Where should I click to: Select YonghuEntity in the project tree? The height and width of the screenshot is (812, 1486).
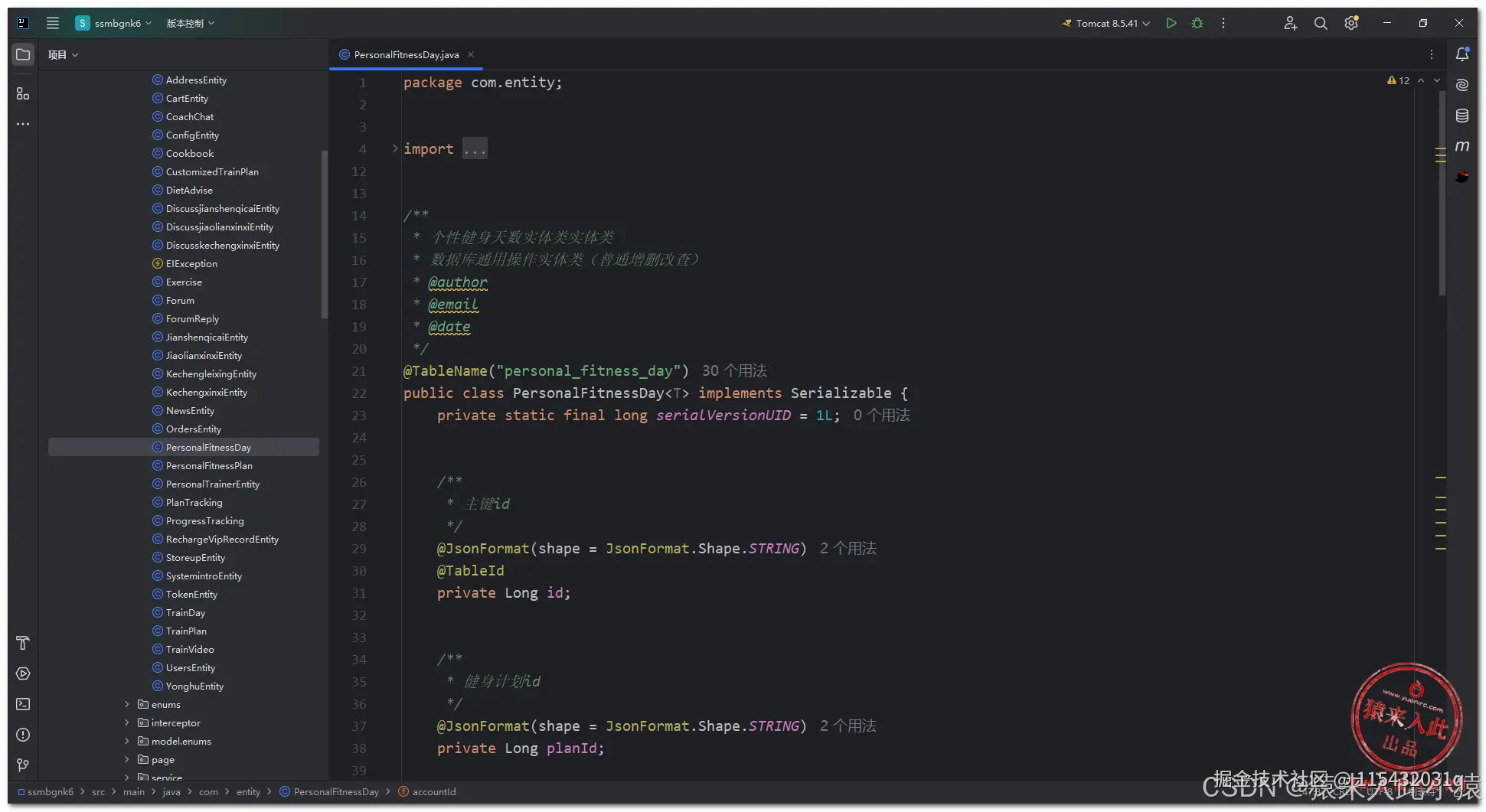click(194, 686)
